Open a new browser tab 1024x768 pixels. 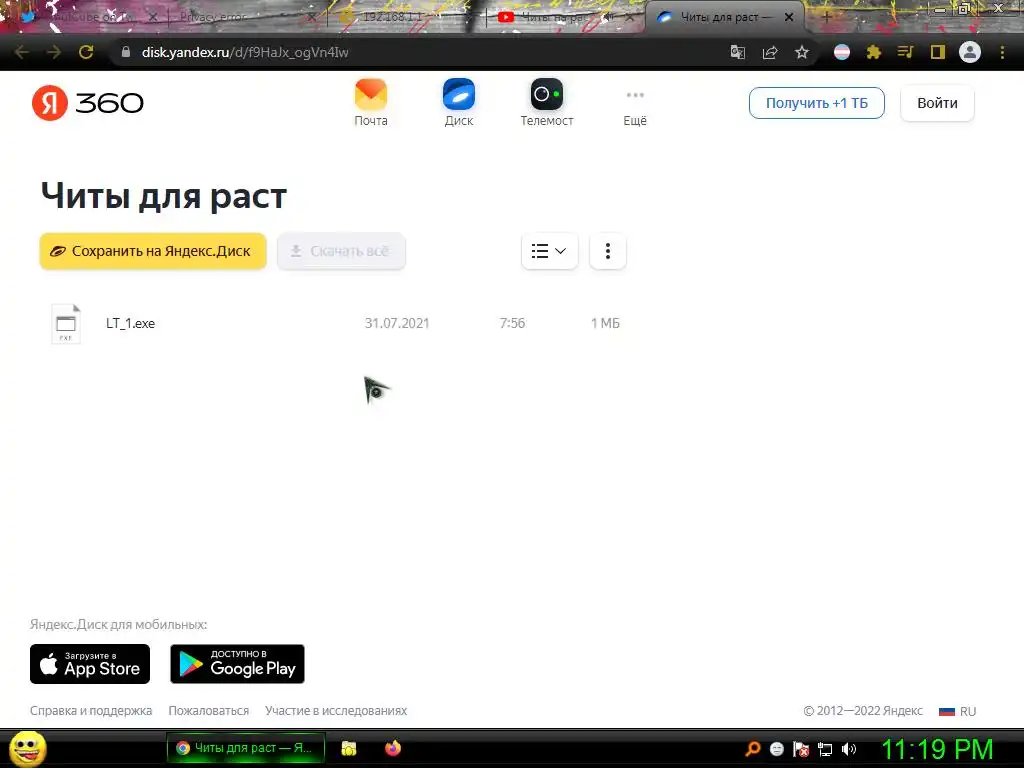[826, 18]
